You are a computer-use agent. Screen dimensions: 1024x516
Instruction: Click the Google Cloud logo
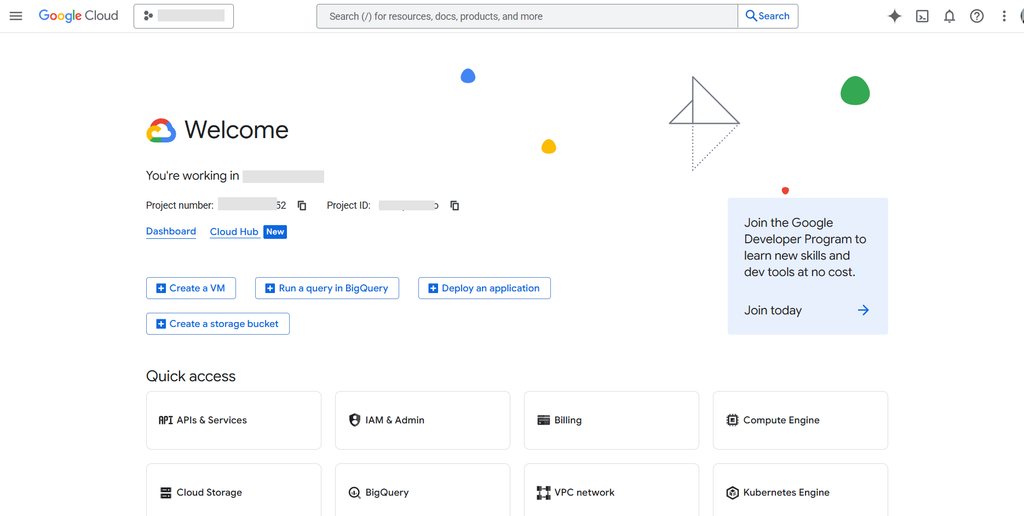78,16
